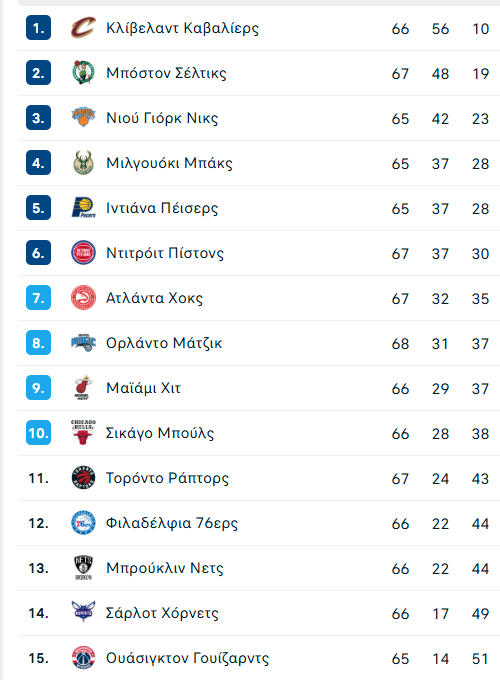Screen dimensions: 500x680
Task: Open Κλίβελαντ Καβαλίερς team page
Action: pyautogui.click(x=183, y=28)
